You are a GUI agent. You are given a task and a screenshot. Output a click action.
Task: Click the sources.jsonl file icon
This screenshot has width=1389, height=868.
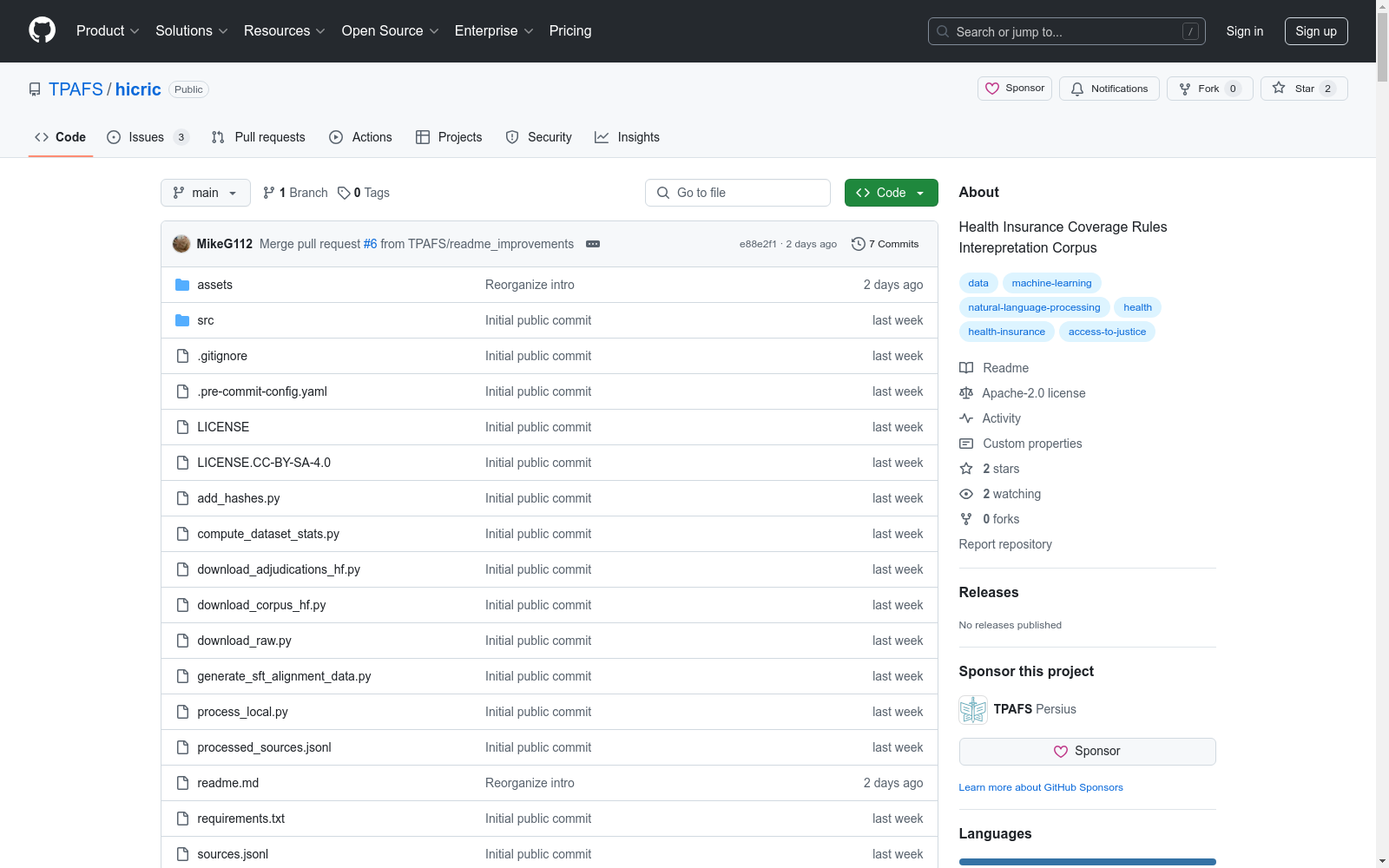182,854
